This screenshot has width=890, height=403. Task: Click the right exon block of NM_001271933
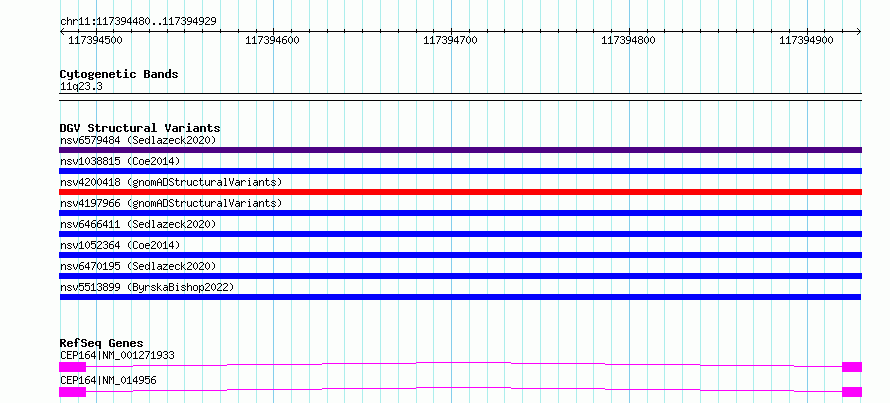pos(852,367)
